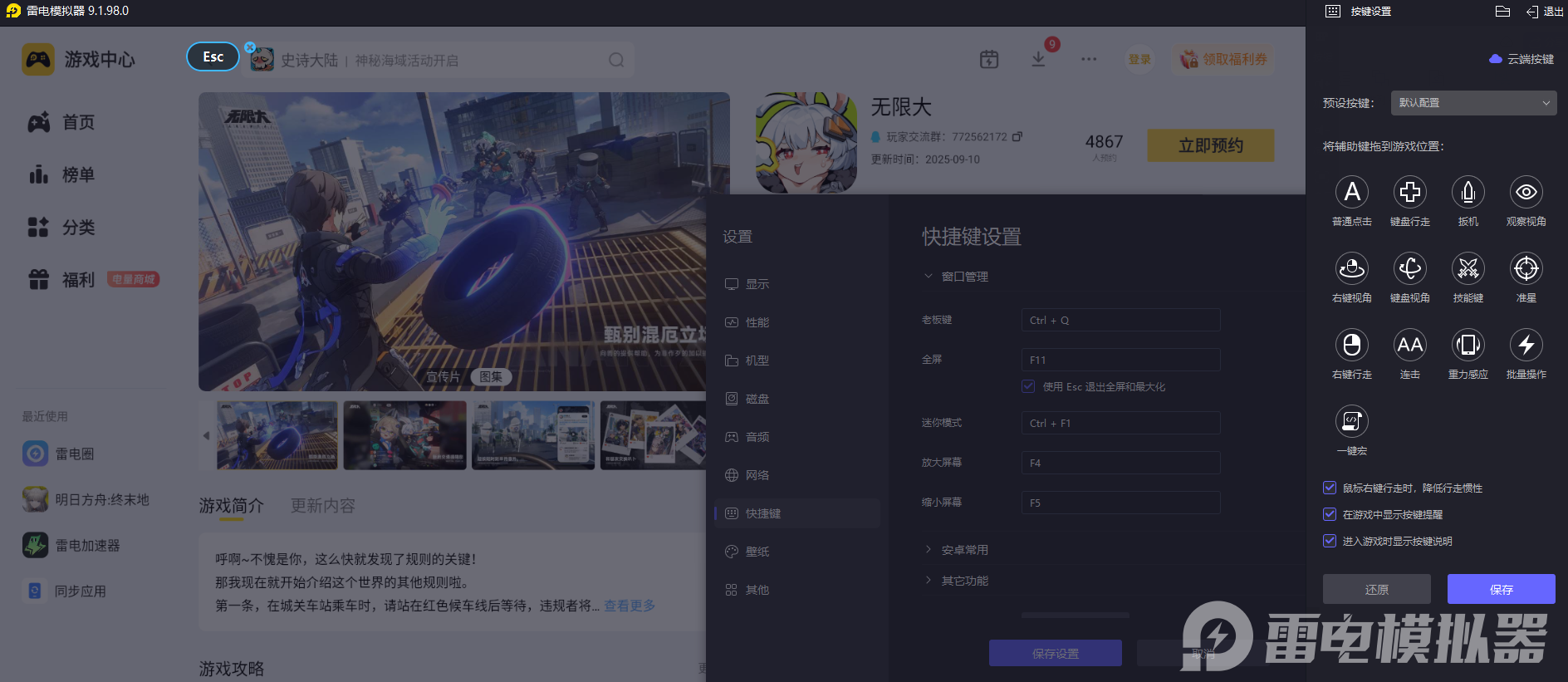This screenshot has width=1568, height=682.
Task: Click the 无限大 game avatar icon
Action: pos(806,143)
